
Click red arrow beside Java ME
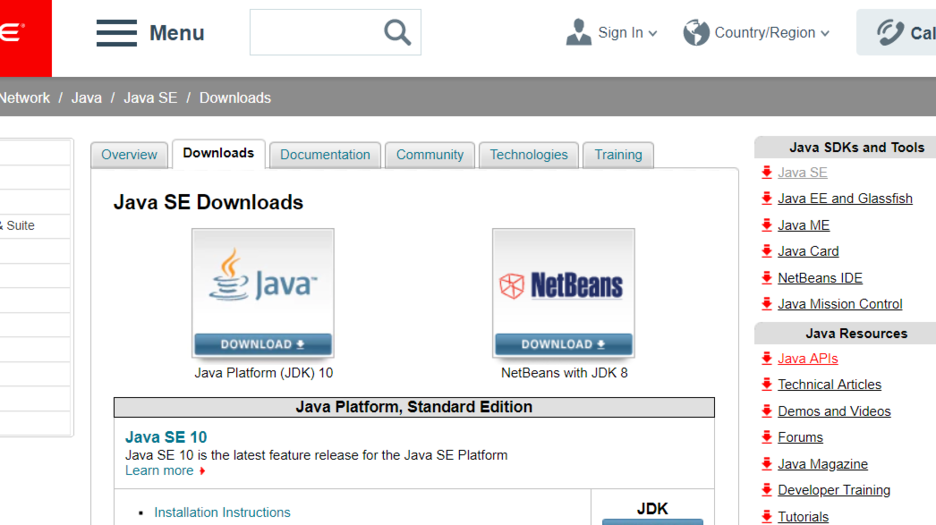click(x=767, y=225)
